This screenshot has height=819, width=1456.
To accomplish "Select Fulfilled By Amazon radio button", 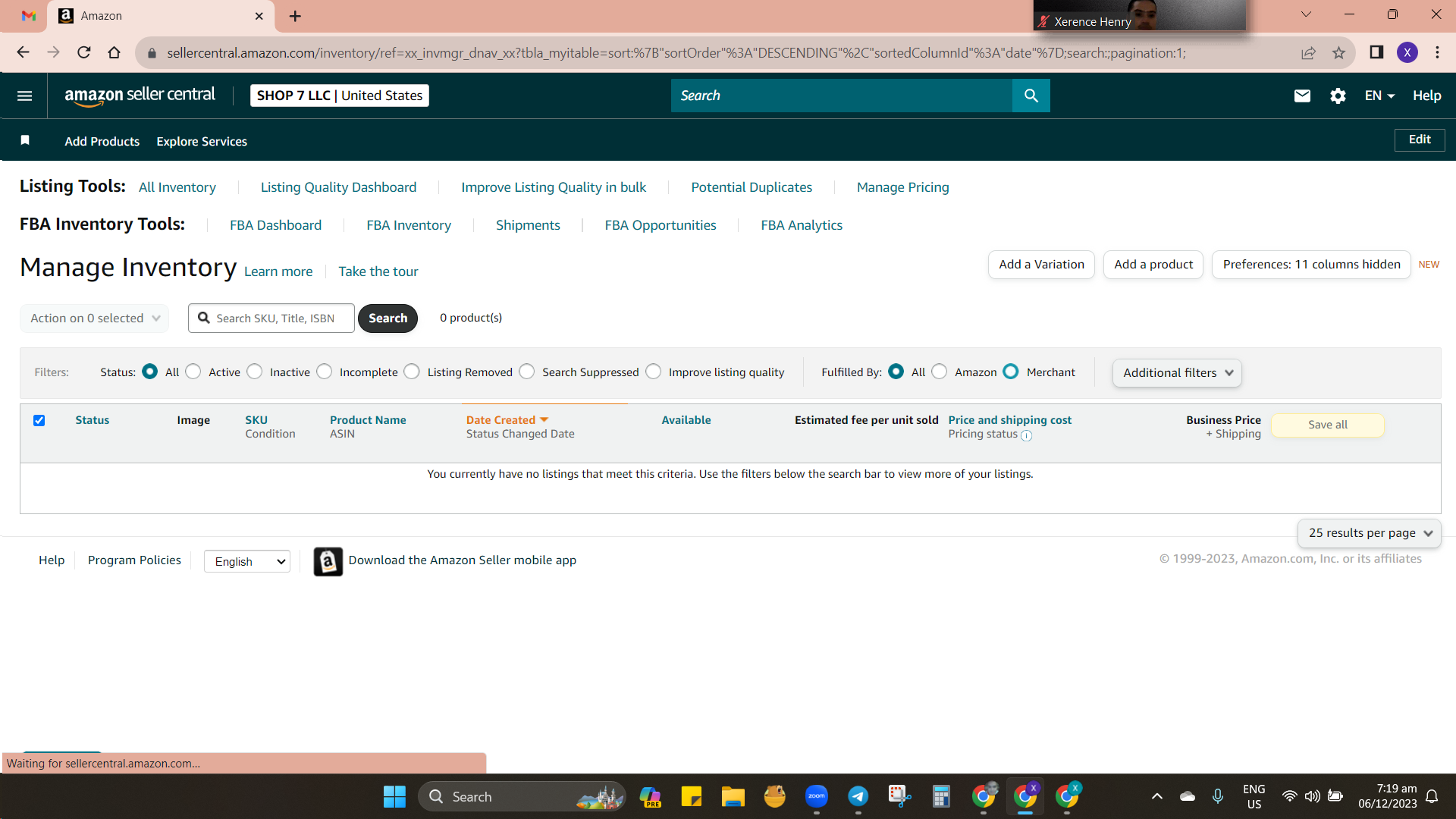I will coord(940,372).
